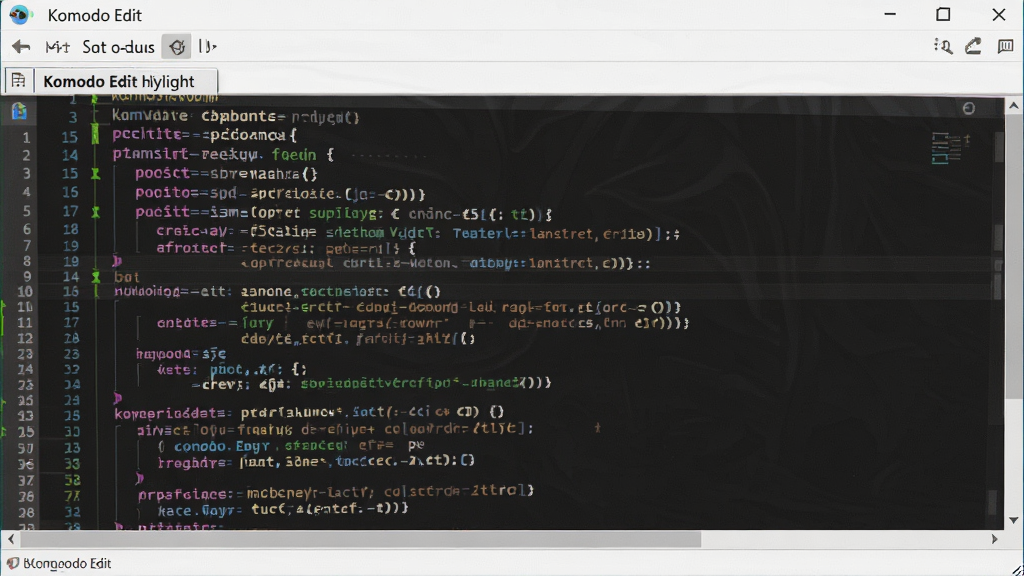
Task: Collapse the fold marker beside the bat line
Action: click(x=95, y=277)
